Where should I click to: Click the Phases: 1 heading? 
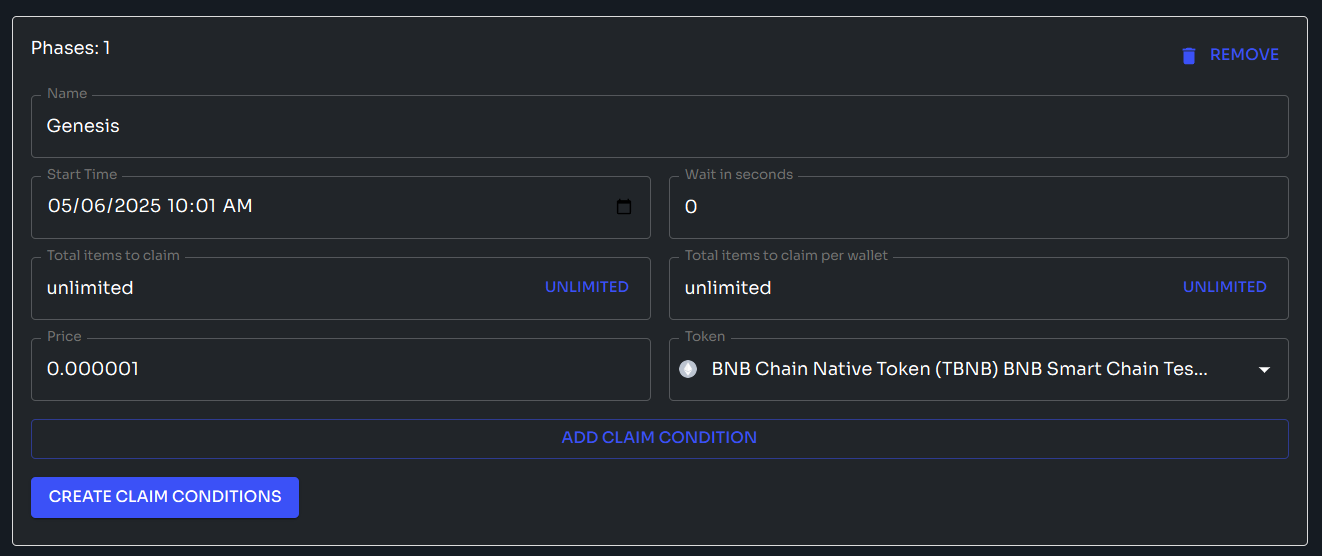[71, 48]
